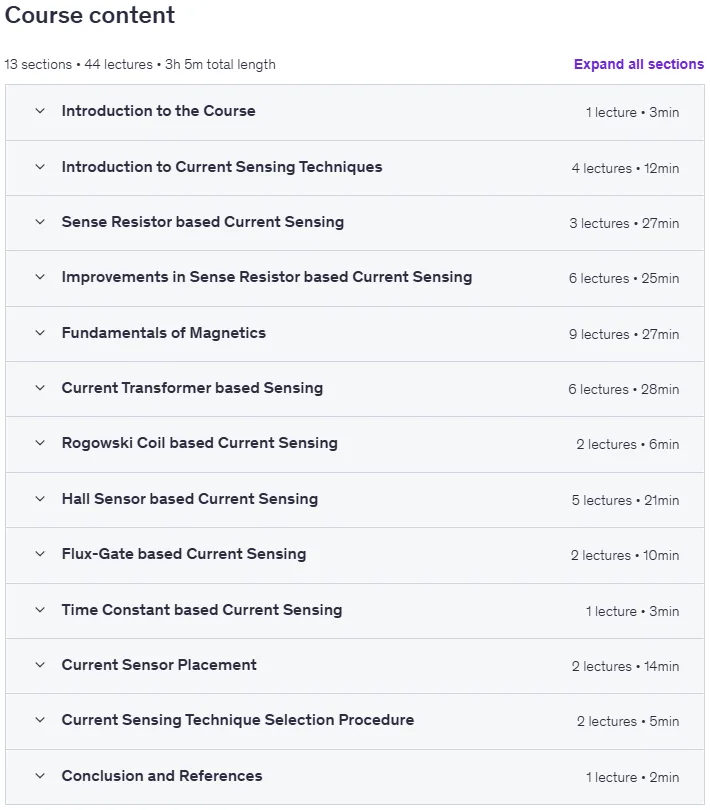Image resolution: width=710 pixels, height=810 pixels.
Task: Expand the Introduction to the Course chevron
Action: click(40, 111)
